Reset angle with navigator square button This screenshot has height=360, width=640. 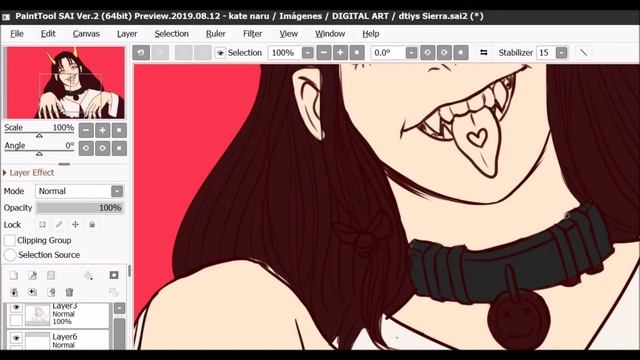pyautogui.click(x=119, y=148)
